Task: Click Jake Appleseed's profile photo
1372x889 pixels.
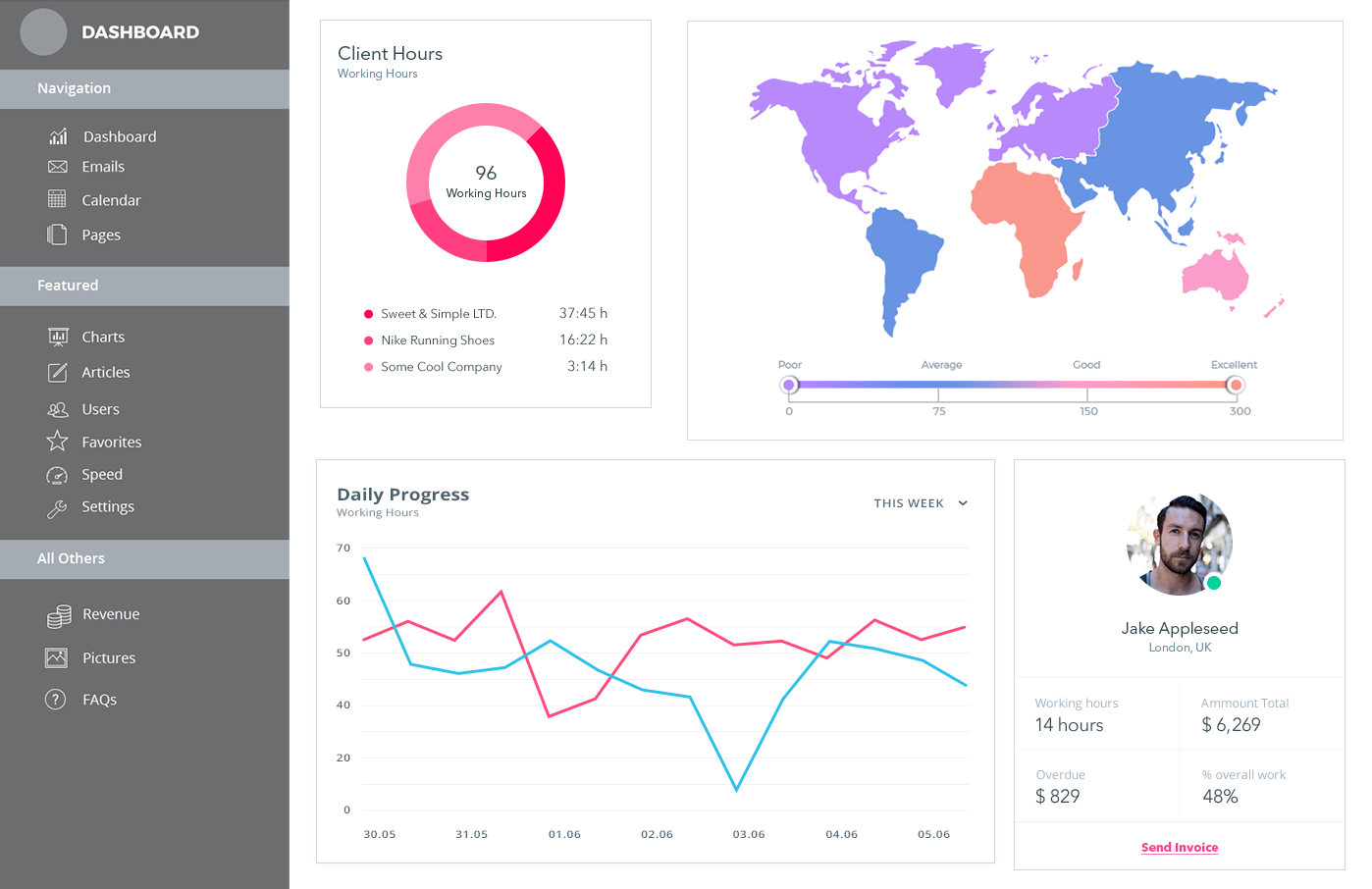Action: click(1179, 545)
